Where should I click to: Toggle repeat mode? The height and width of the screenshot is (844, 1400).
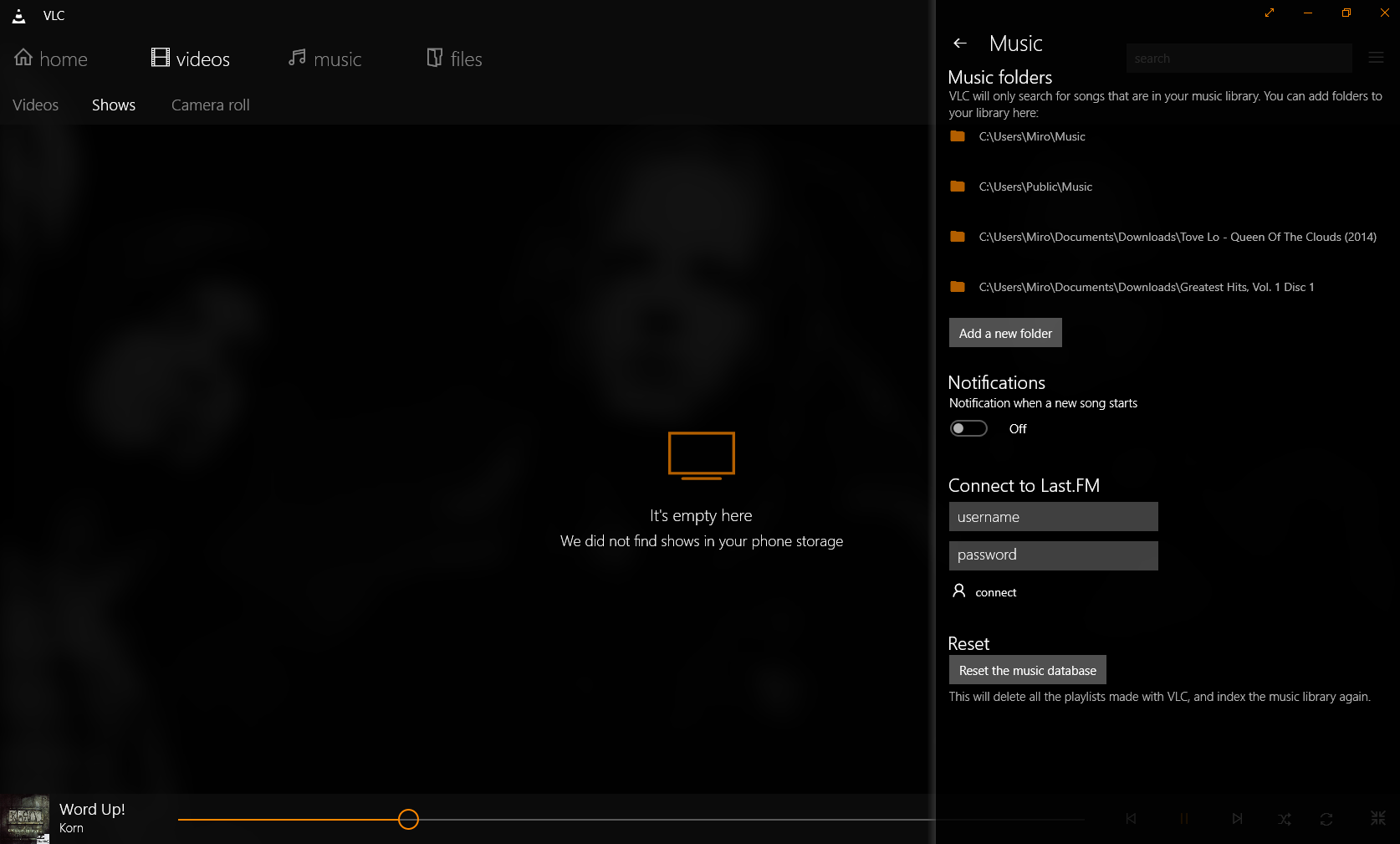(1326, 819)
